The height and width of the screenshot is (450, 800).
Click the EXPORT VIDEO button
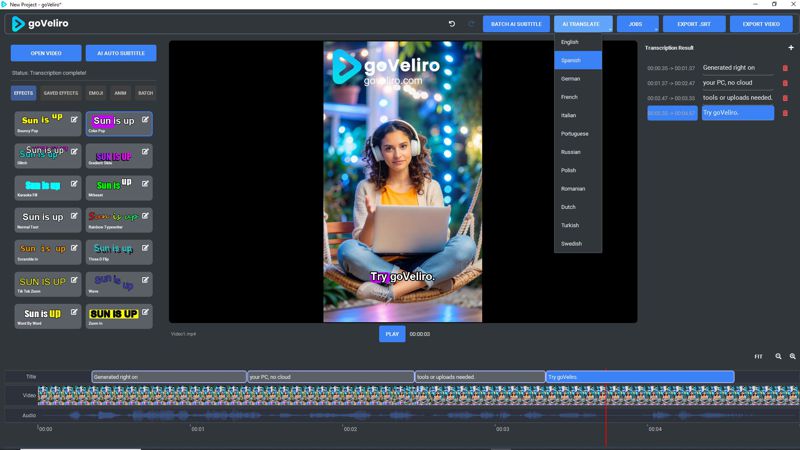point(761,24)
